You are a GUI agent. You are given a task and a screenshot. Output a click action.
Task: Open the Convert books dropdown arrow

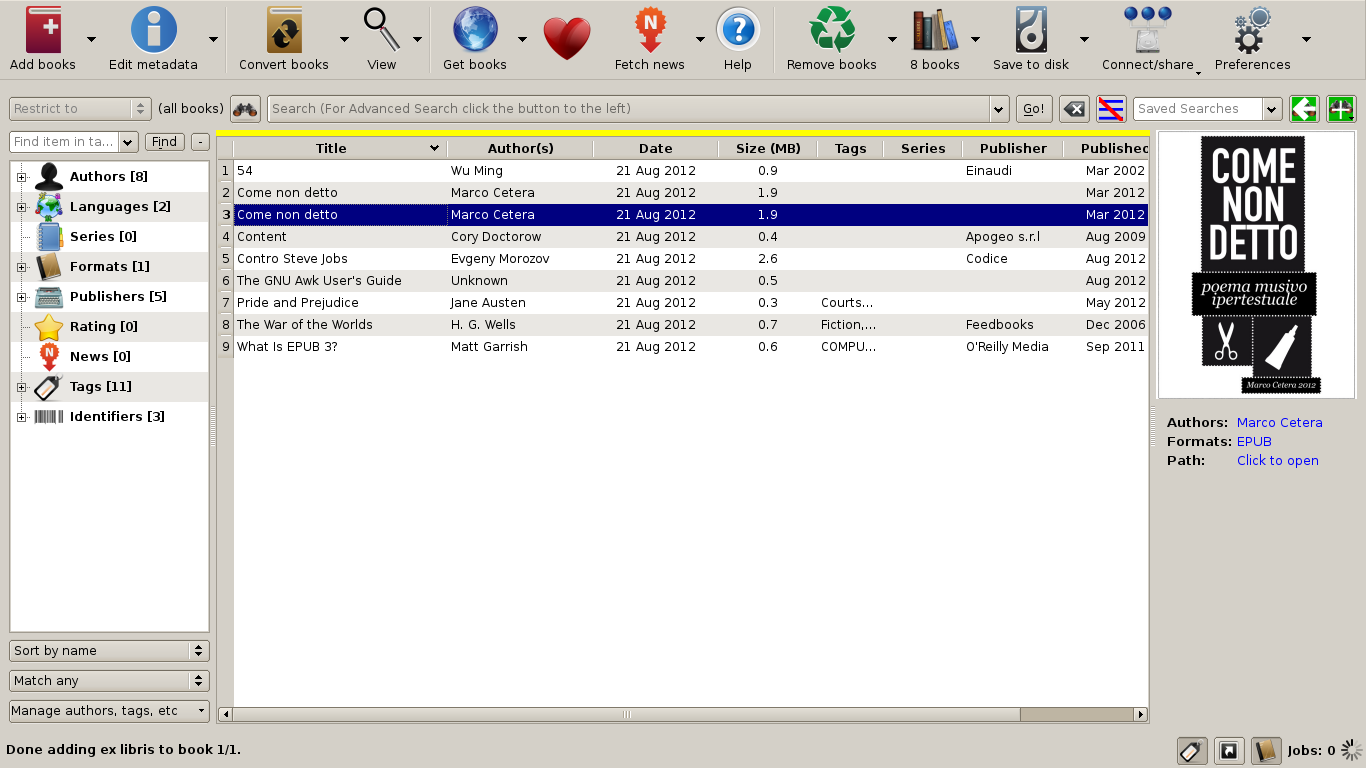coord(344,39)
